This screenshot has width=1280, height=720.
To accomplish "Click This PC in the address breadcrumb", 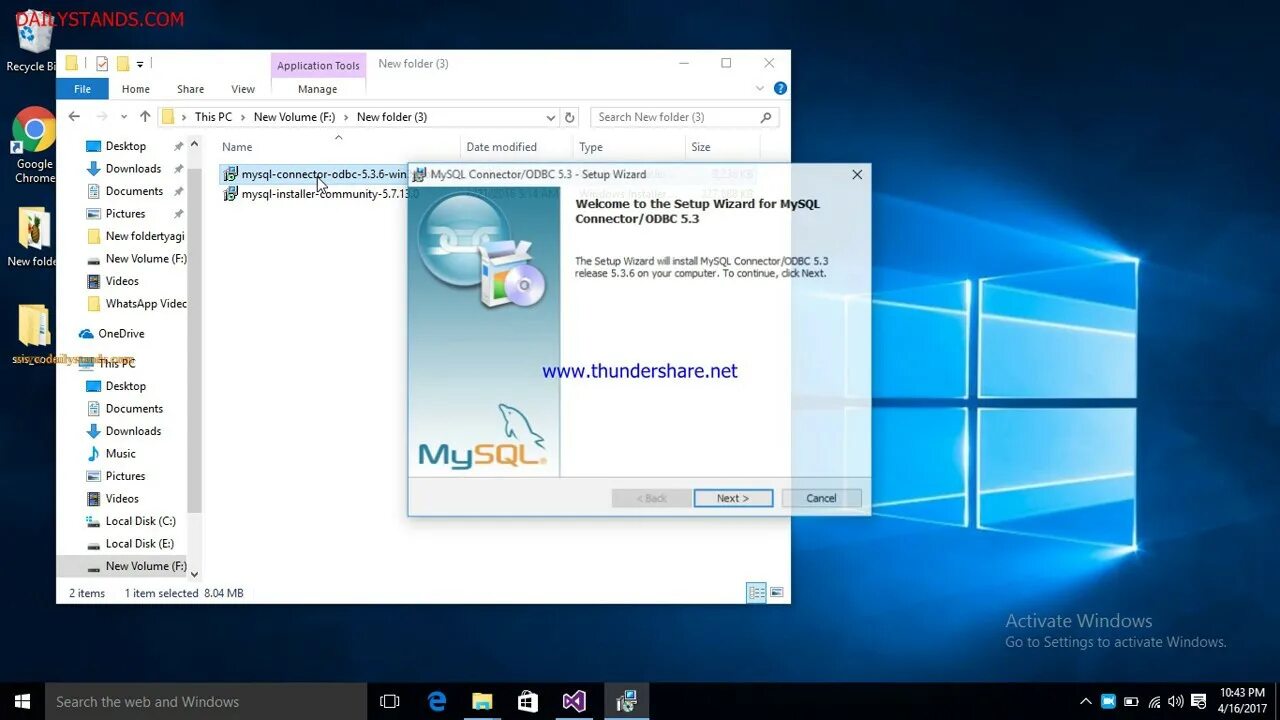I will 213,117.
